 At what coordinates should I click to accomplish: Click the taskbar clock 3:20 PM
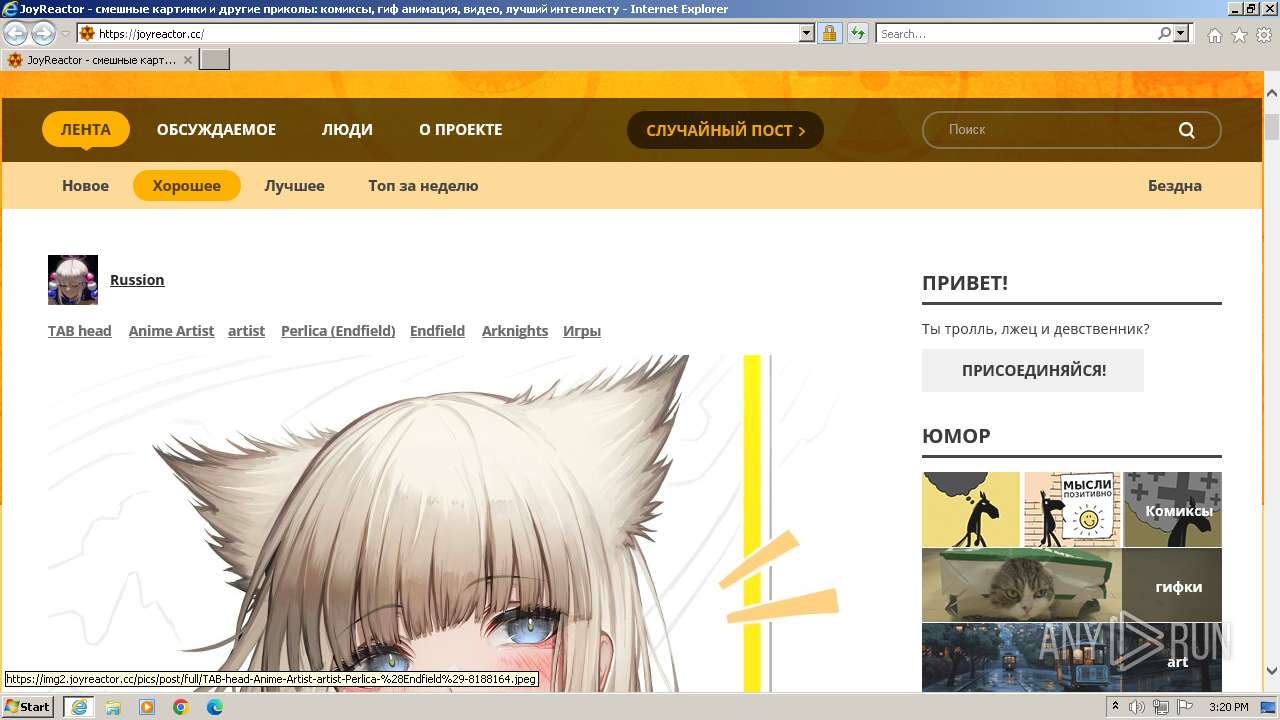pyautogui.click(x=1228, y=707)
